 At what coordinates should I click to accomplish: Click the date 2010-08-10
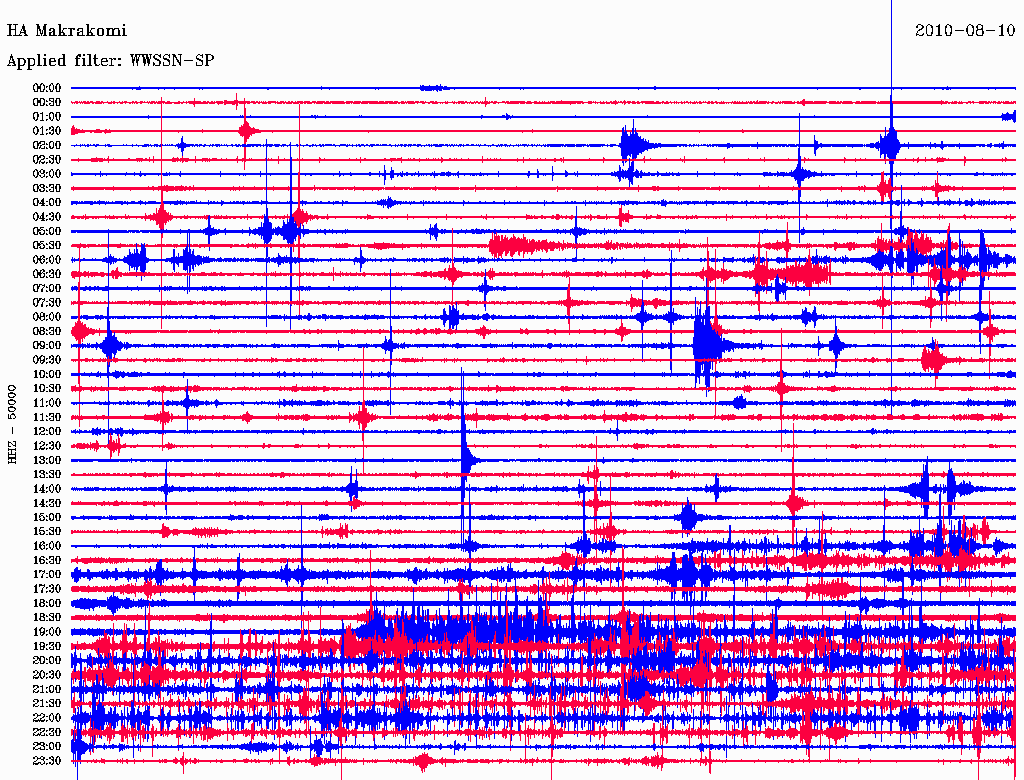pyautogui.click(x=965, y=31)
